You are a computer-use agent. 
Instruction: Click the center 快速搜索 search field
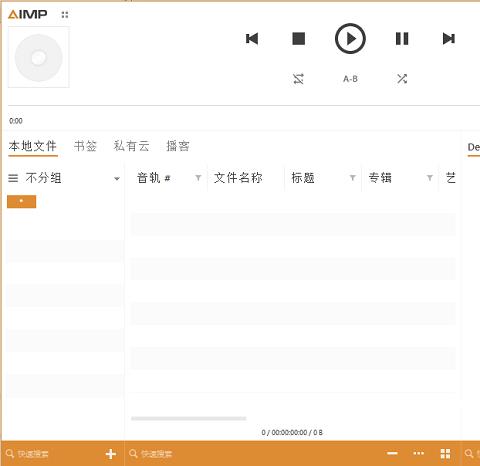pyautogui.click(x=157, y=454)
